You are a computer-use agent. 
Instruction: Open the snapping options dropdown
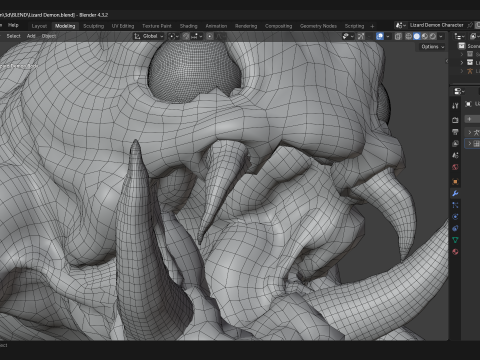pos(196,36)
